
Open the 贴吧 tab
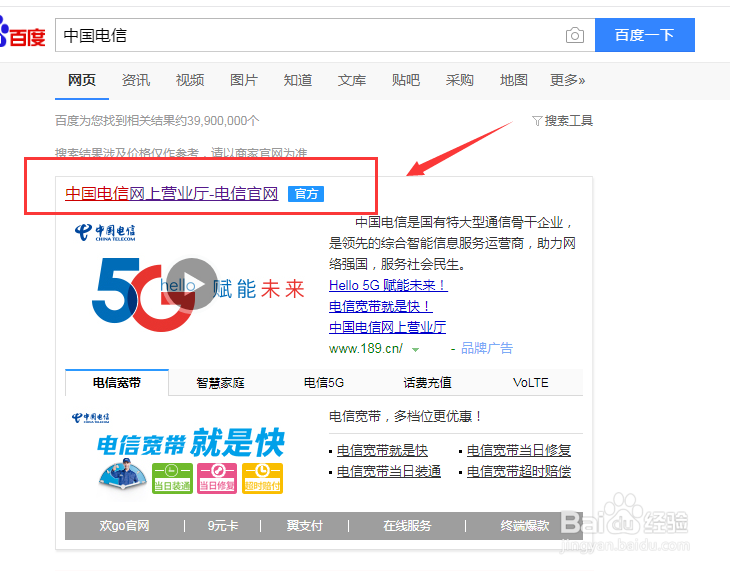[x=406, y=80]
